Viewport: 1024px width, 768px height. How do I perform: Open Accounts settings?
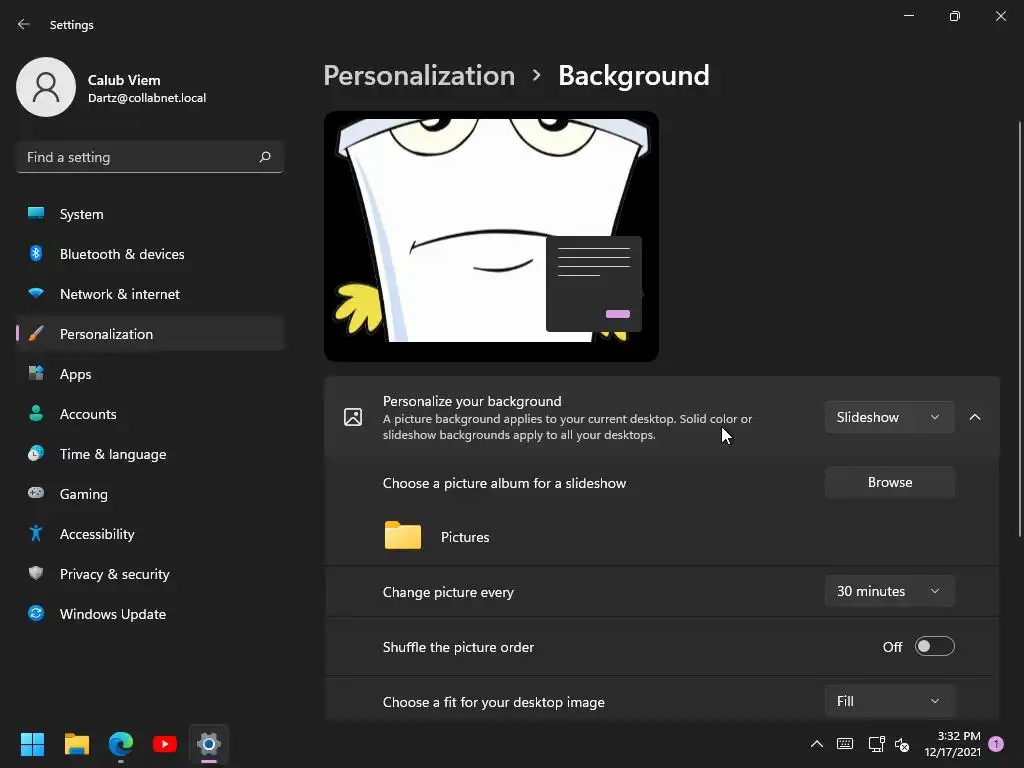click(150, 413)
